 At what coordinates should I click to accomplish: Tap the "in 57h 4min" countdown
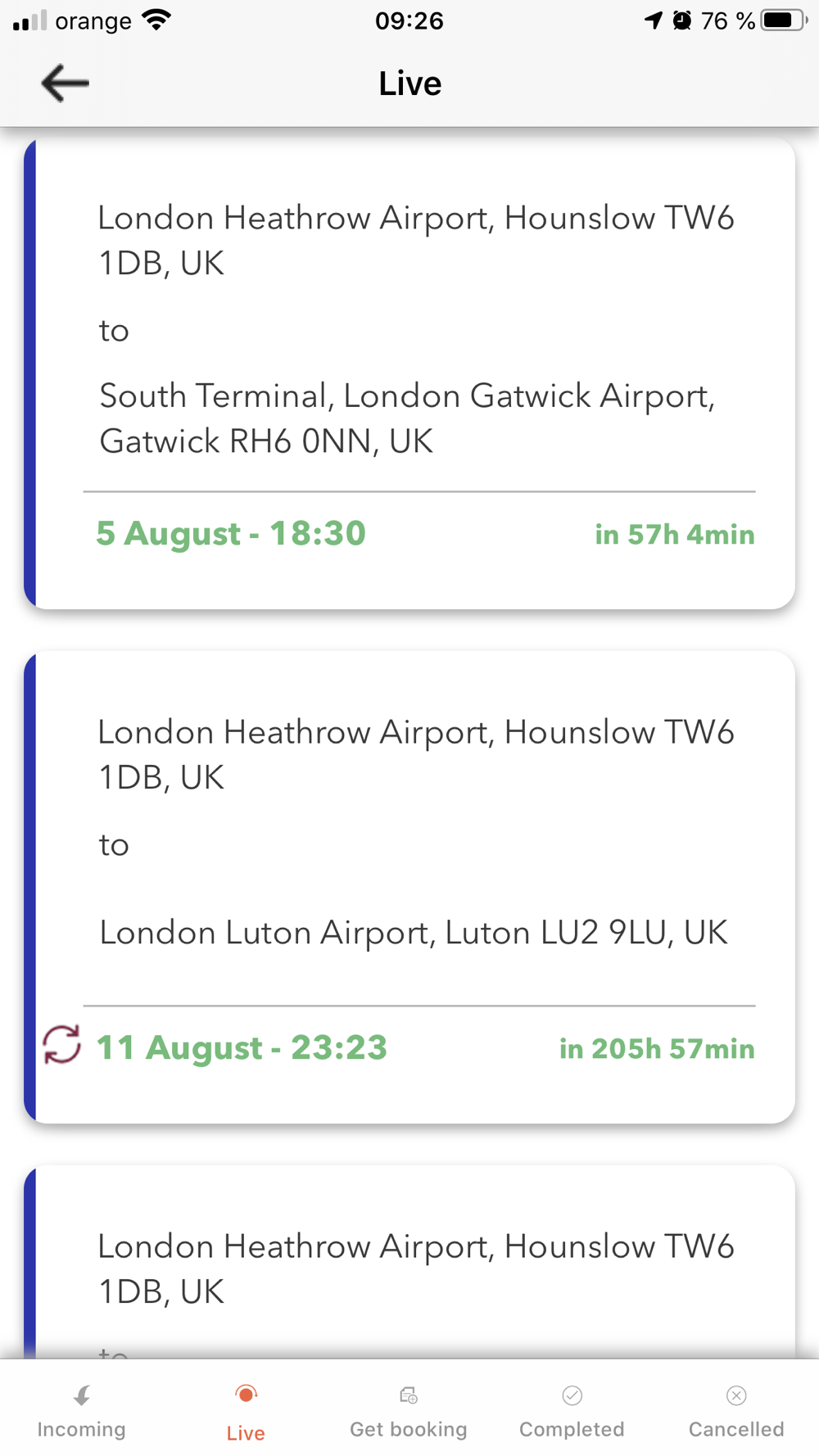coord(675,535)
